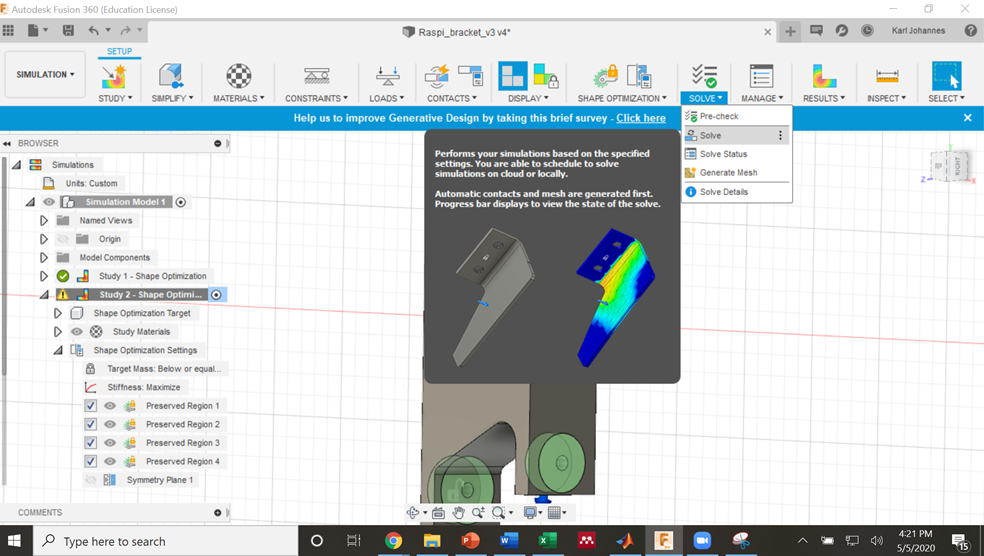Open the SIMULATION workspace dropdown

pyautogui.click(x=45, y=74)
